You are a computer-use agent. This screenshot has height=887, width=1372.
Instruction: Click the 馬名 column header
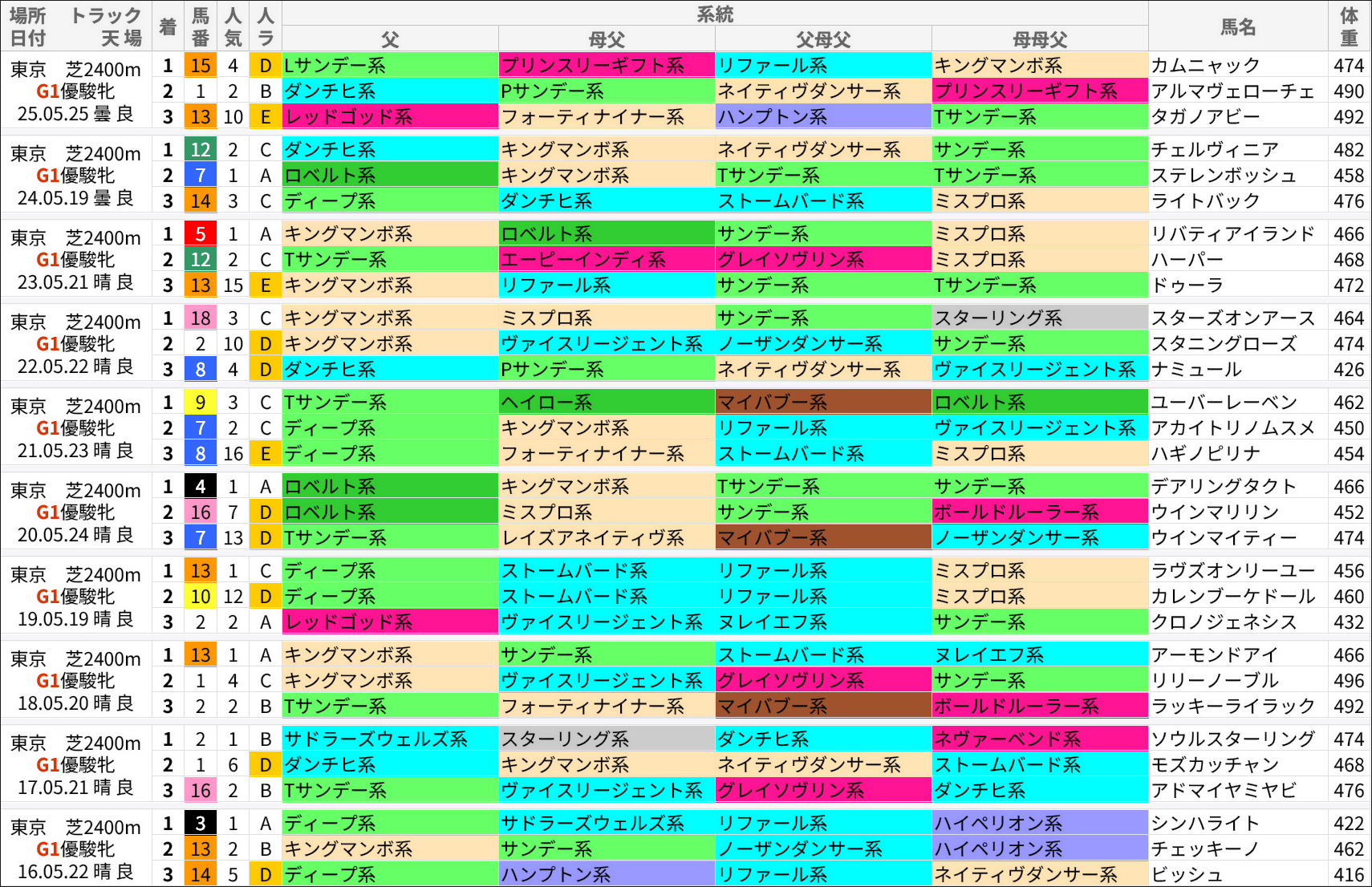[1238, 27]
